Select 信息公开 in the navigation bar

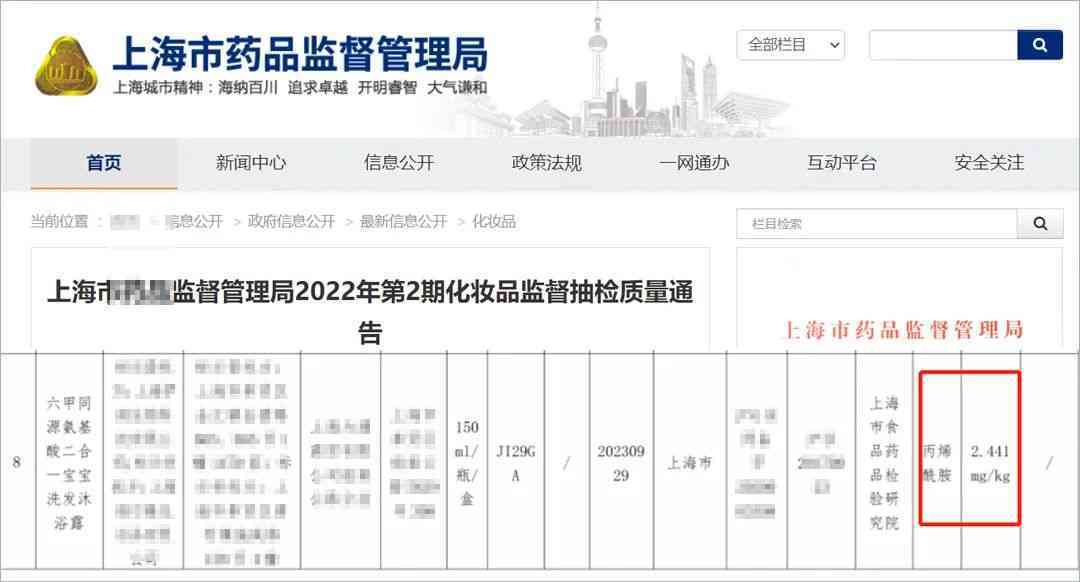point(399,163)
